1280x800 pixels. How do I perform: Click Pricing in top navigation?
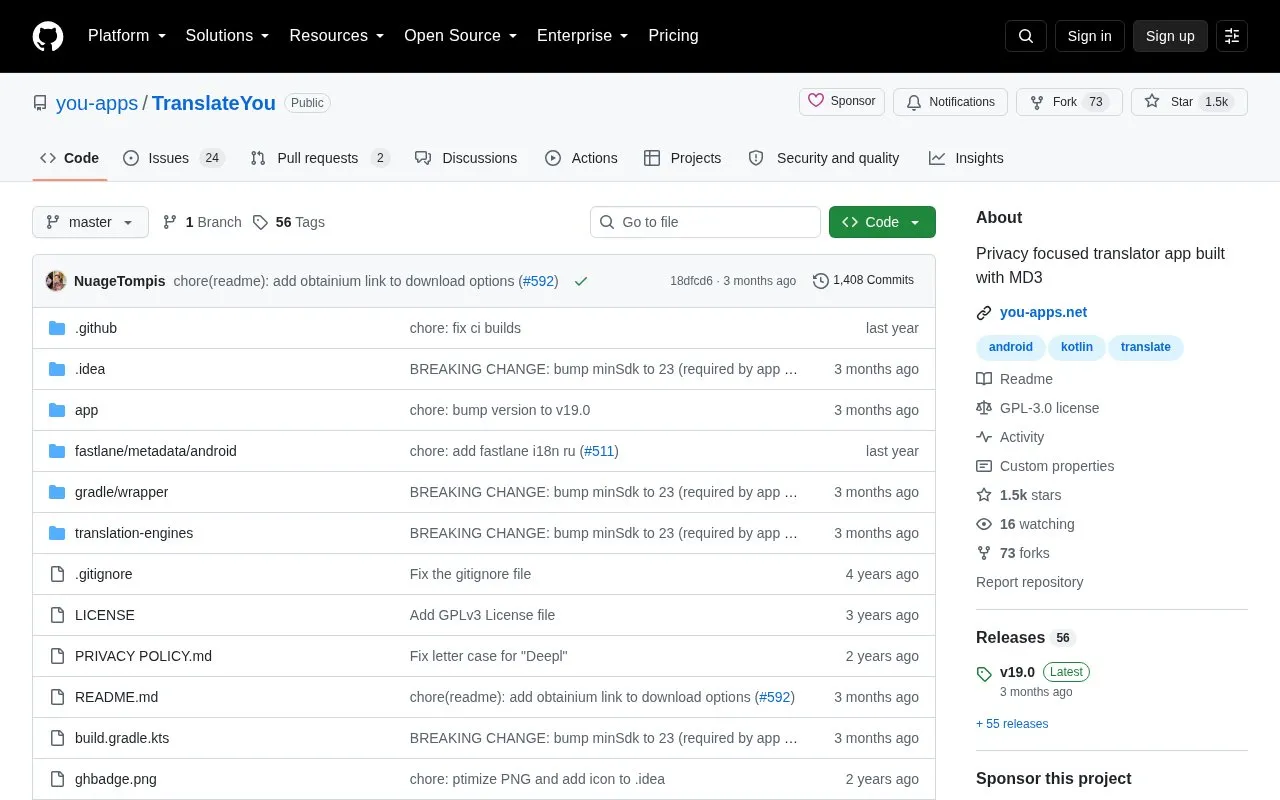[x=673, y=36]
